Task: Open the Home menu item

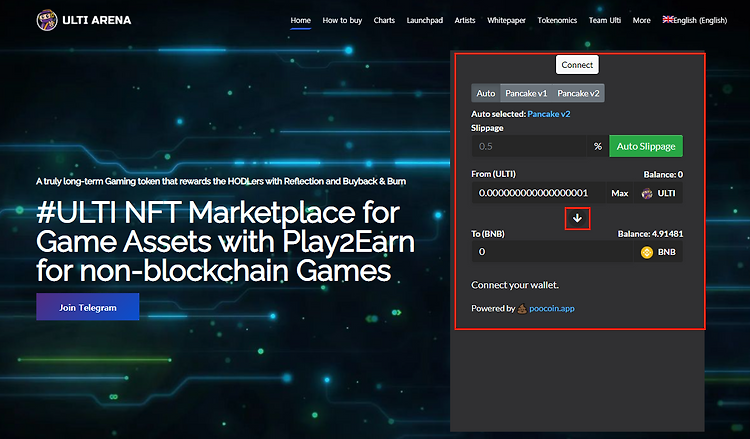Action: [x=300, y=20]
